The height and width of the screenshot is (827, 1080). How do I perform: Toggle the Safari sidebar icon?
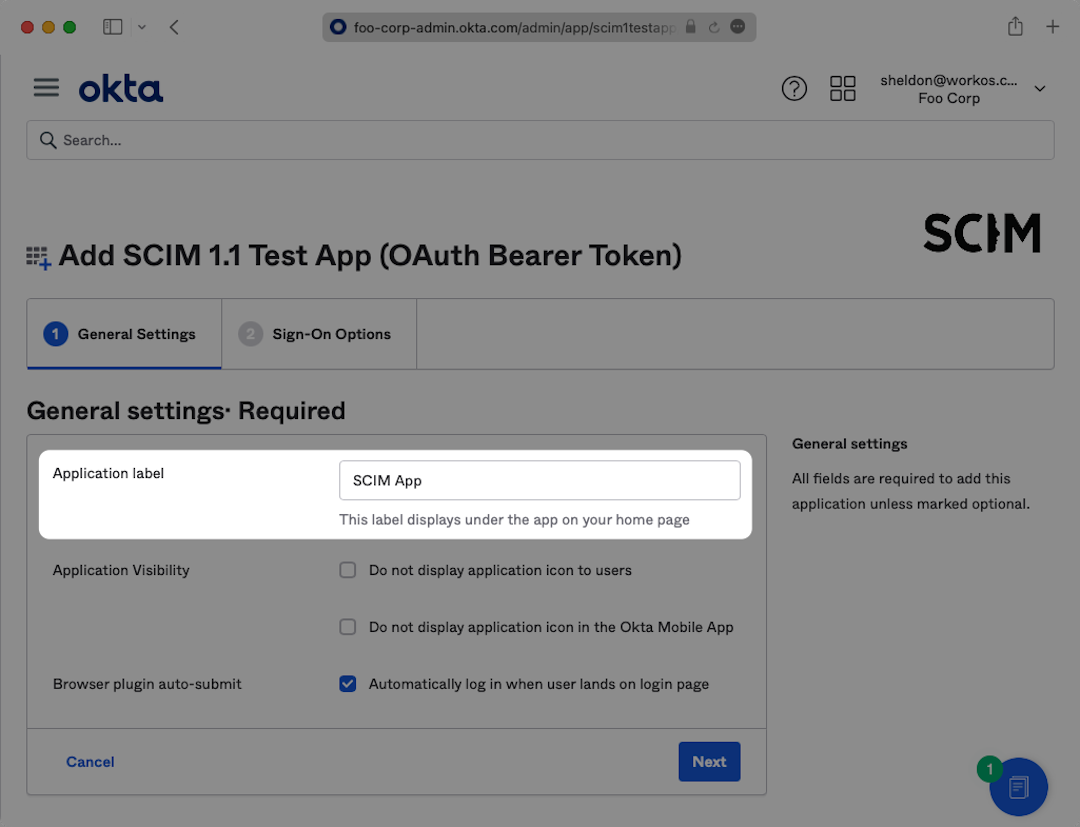click(113, 27)
